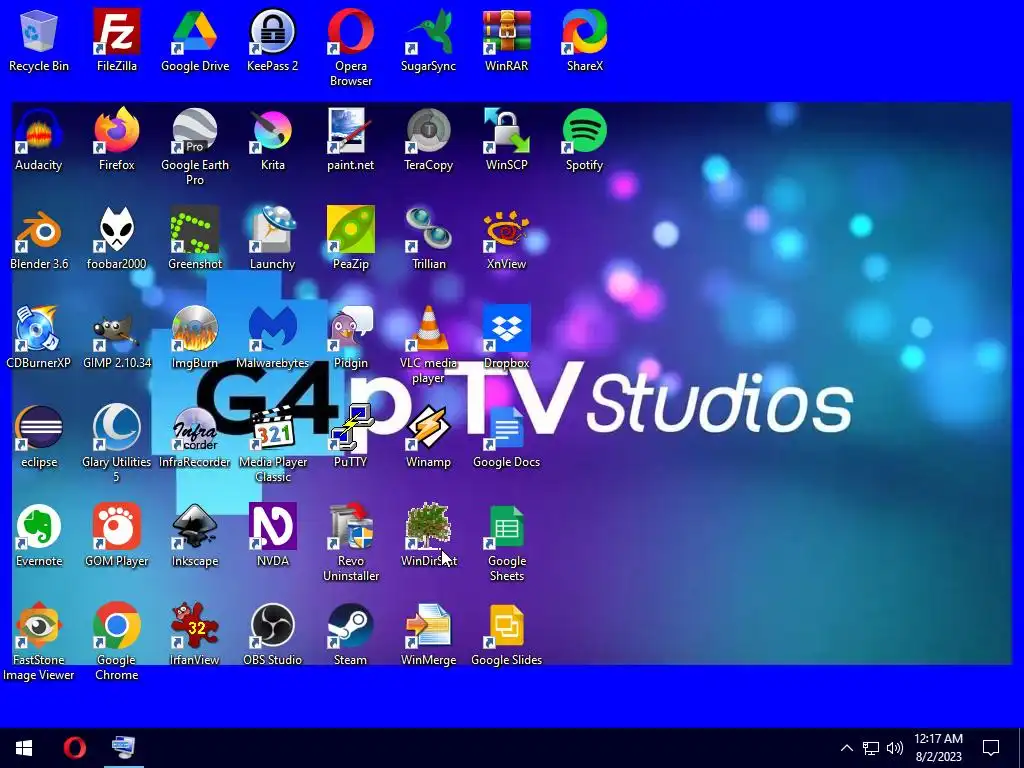Open the network status tray icon

(871, 748)
